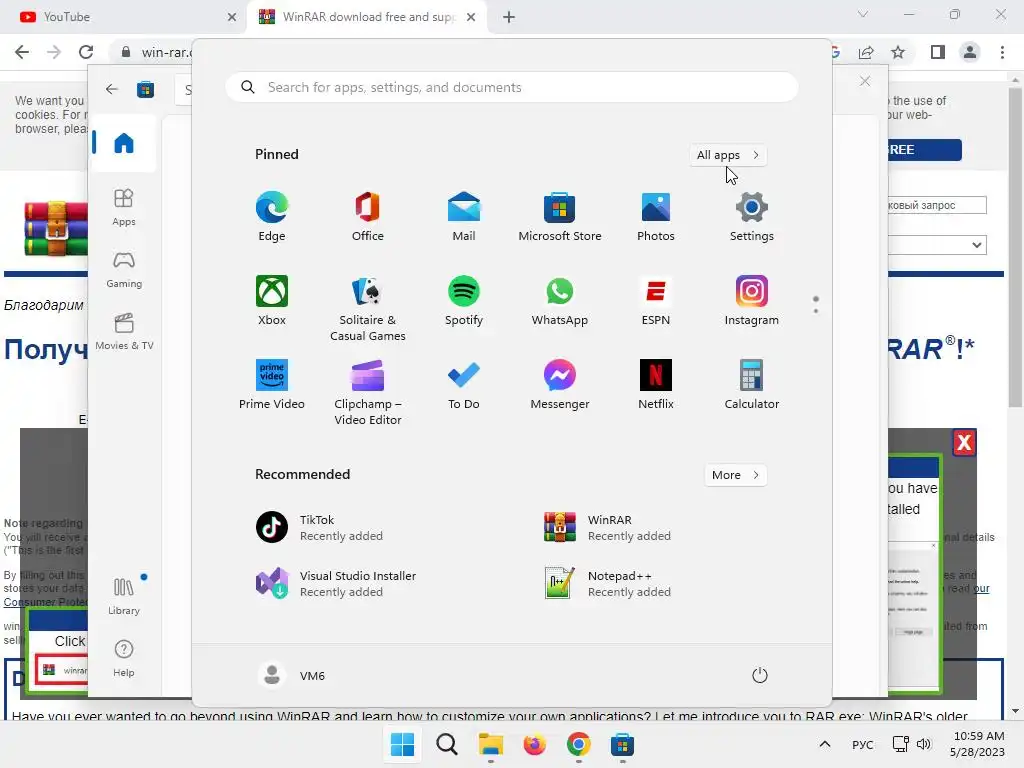Click the power button in Start menu

click(760, 675)
